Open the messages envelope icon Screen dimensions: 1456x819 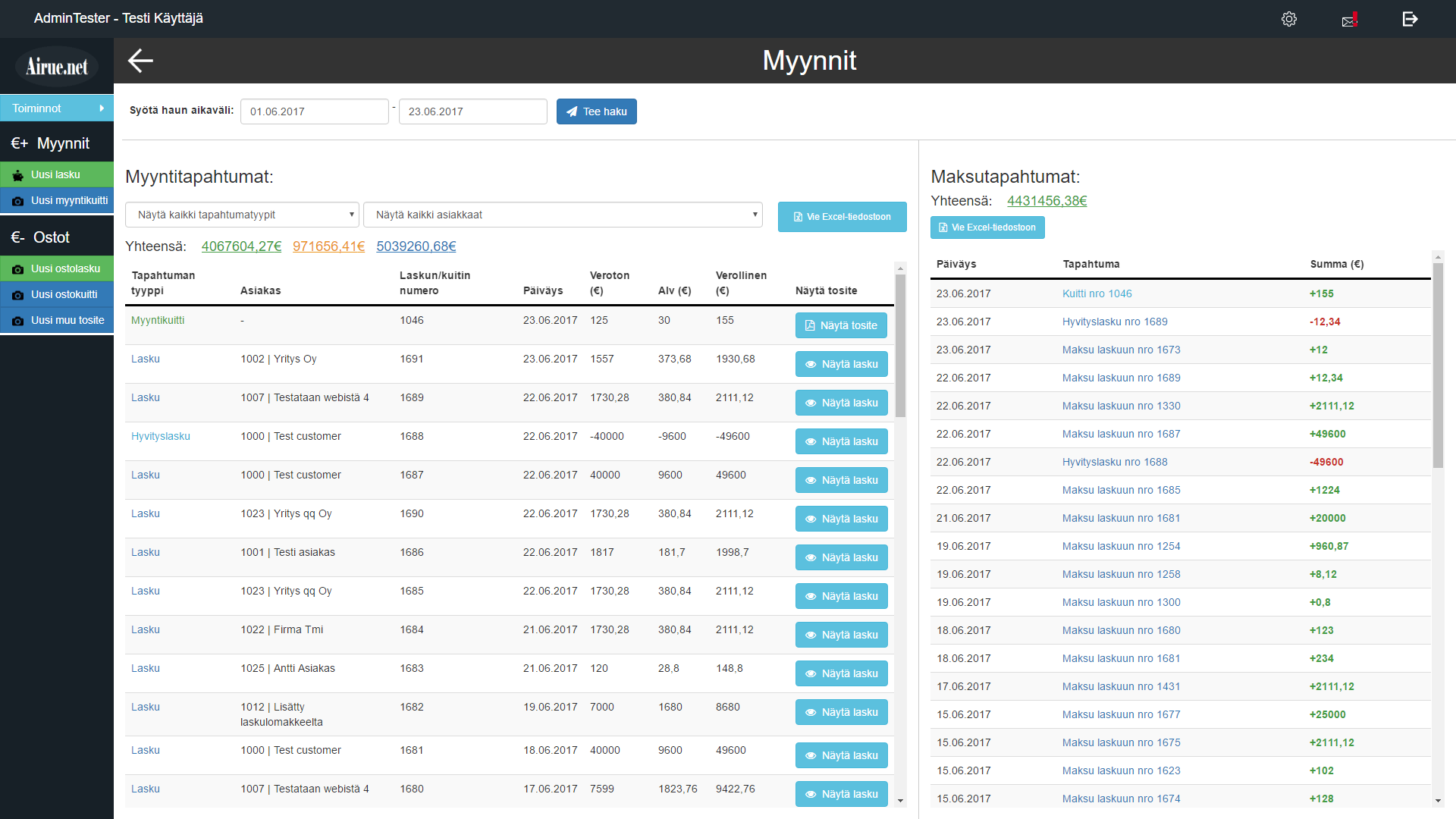1349,20
